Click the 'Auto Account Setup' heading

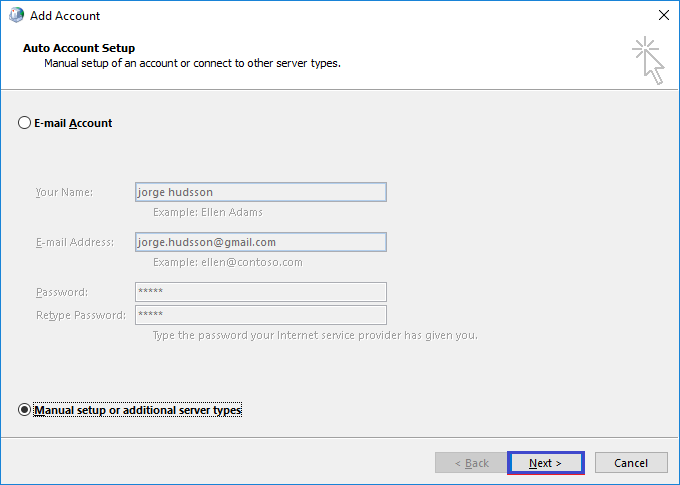coord(79,48)
